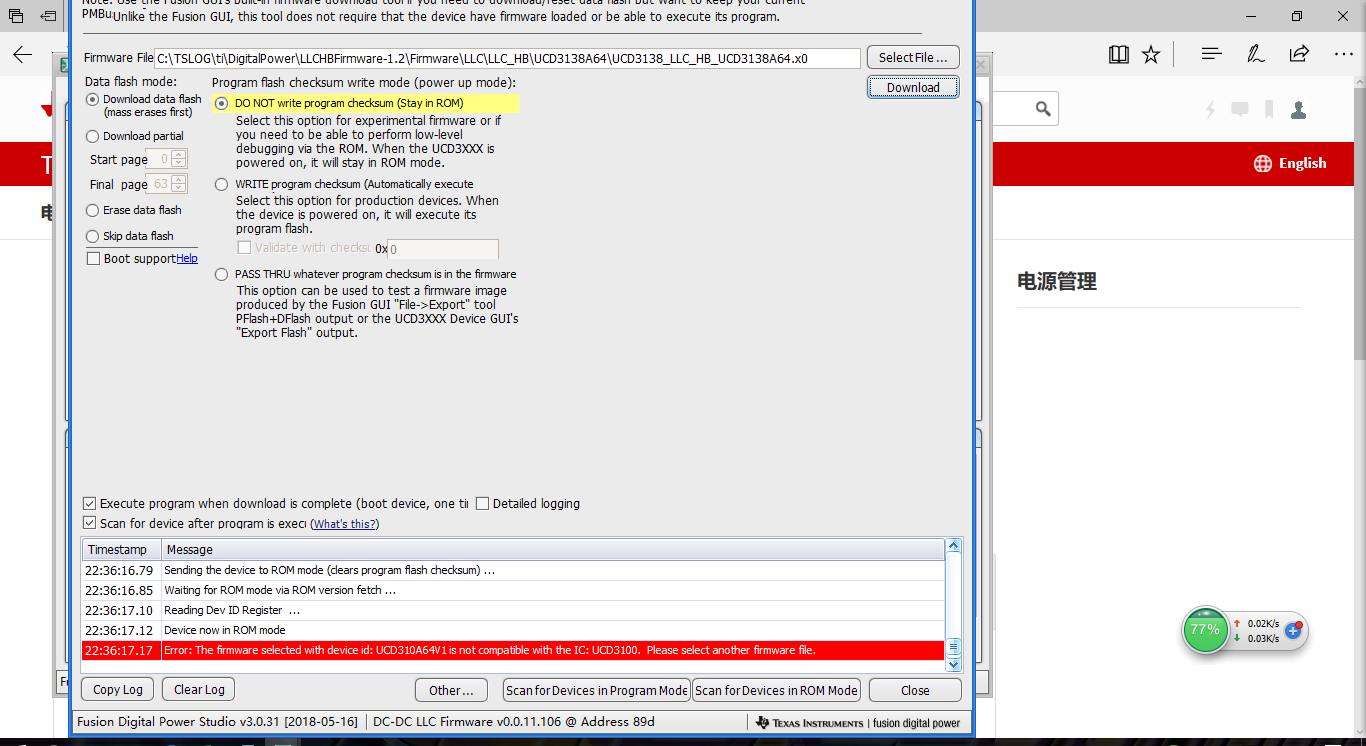Toggle Execute program when download is complete
Viewport: 1366px width, 746px height.
[x=90, y=504]
